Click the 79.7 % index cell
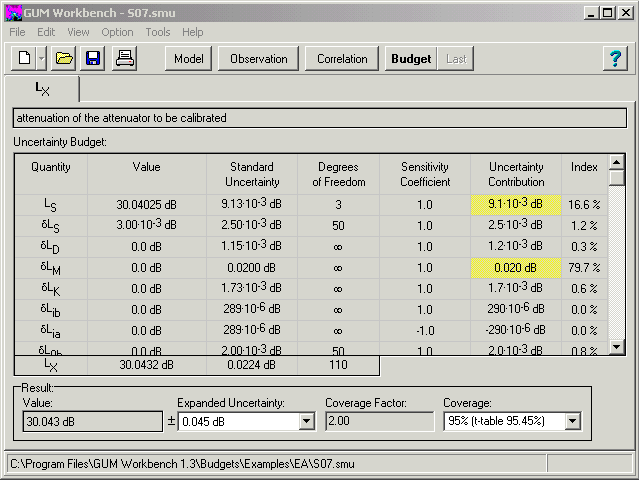Screen dimensions: 639x480 coord(584,268)
